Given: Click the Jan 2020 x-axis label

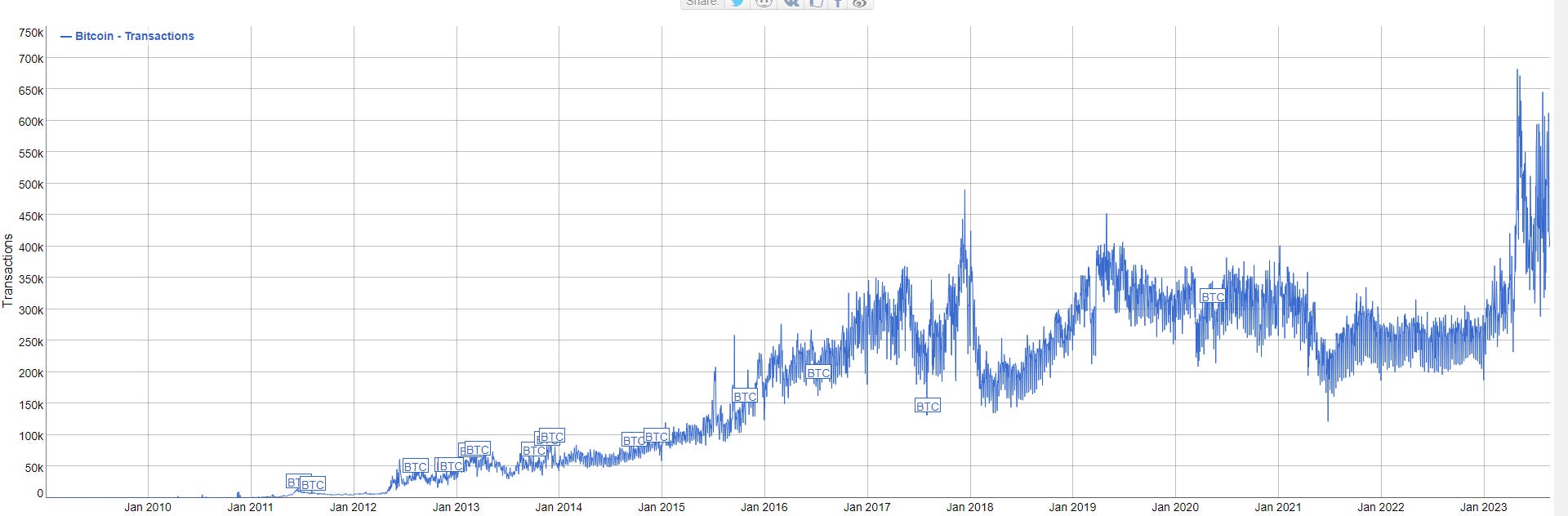Looking at the screenshot, I should click(x=1175, y=507).
